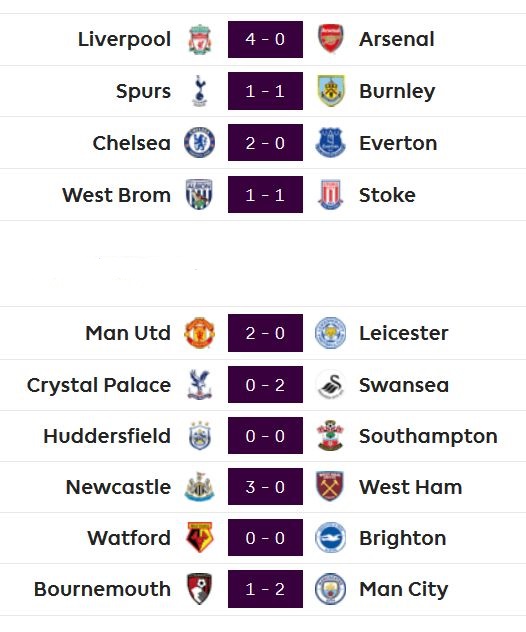Click the Burnley club crest
This screenshot has height=632, width=526.
point(331,91)
